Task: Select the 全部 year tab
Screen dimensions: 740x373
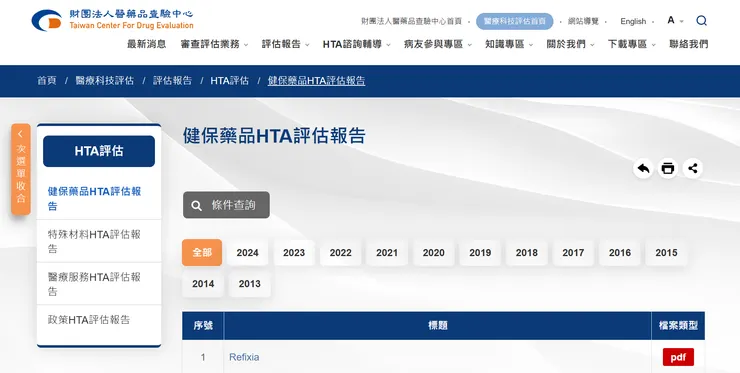Action: (x=202, y=253)
